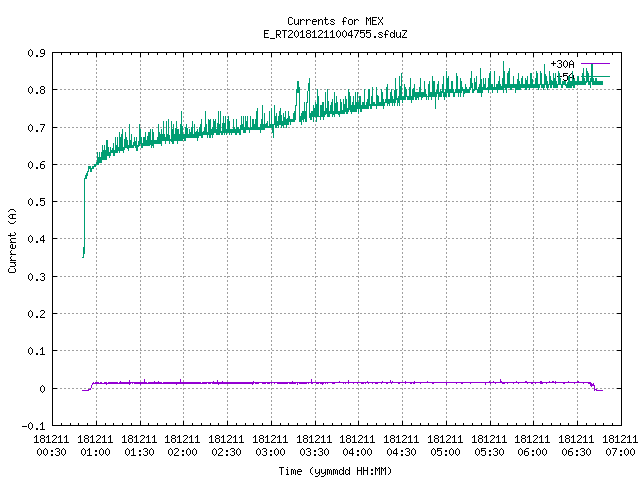The width and height of the screenshot is (640, 480).
Task: Click the green +5A legend line sample
Action: pyautogui.click(x=595, y=77)
